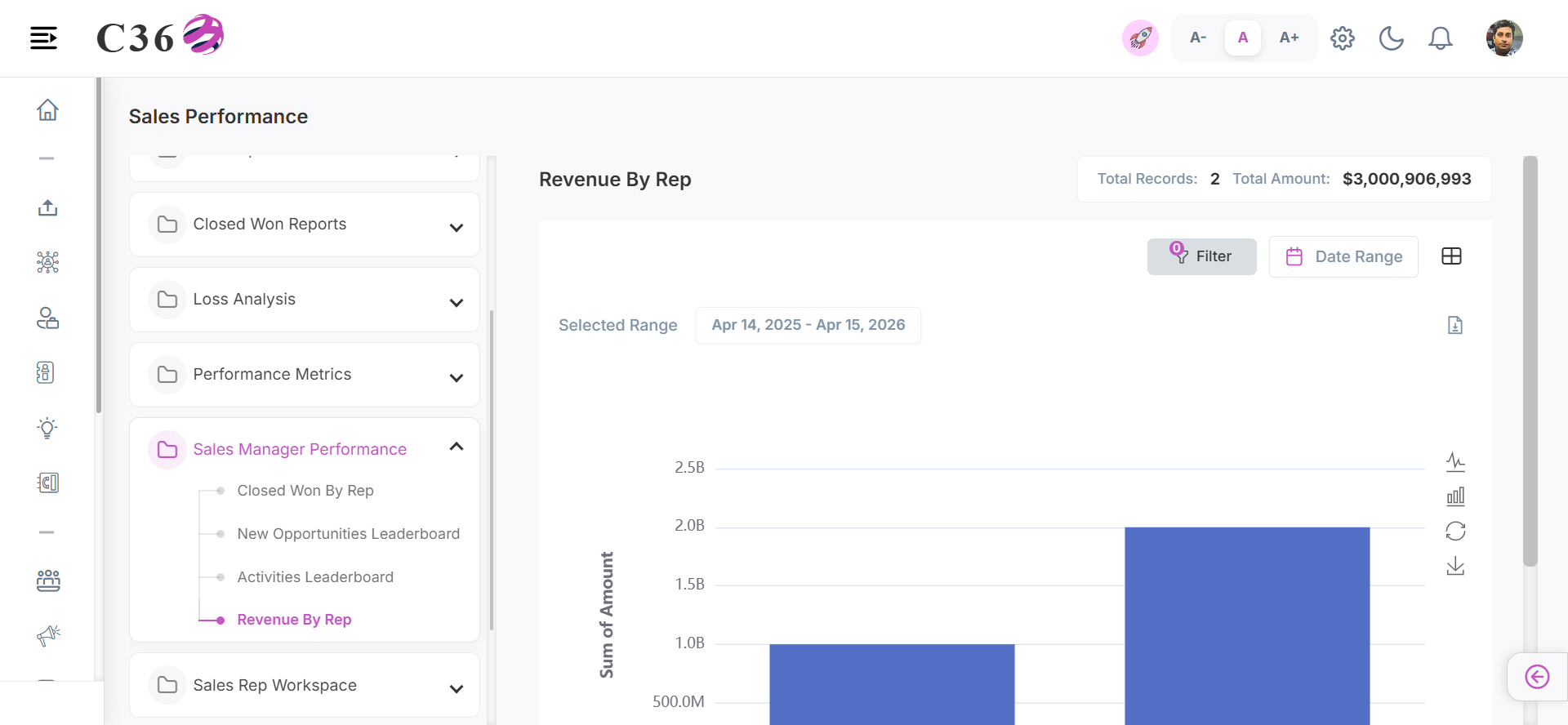
Task: Select the default A font size
Action: click(1243, 38)
